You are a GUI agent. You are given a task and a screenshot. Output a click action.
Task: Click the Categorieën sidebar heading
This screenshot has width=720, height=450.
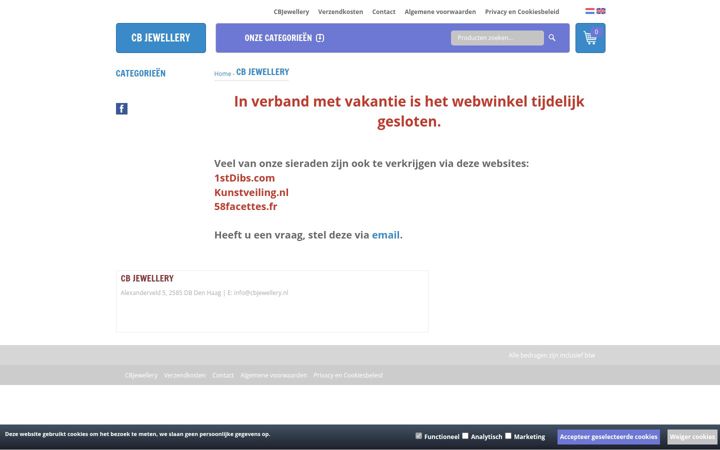(141, 73)
